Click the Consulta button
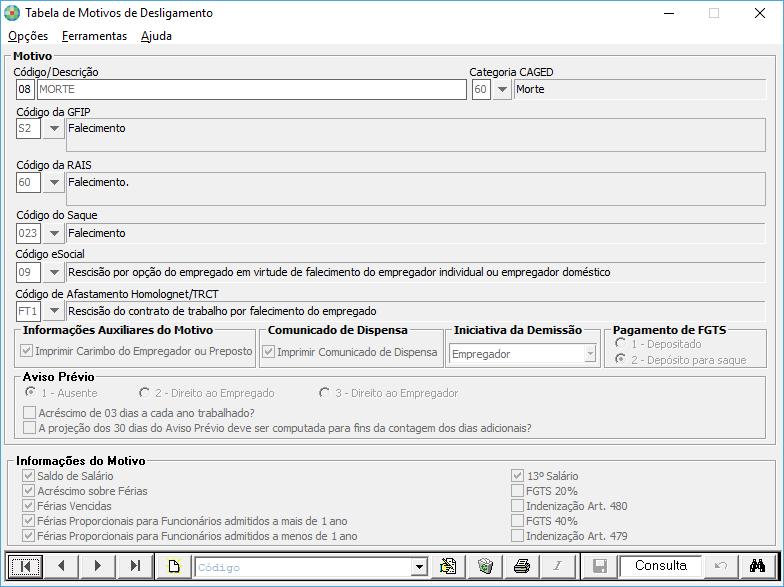The image size is (784, 587). [660, 566]
